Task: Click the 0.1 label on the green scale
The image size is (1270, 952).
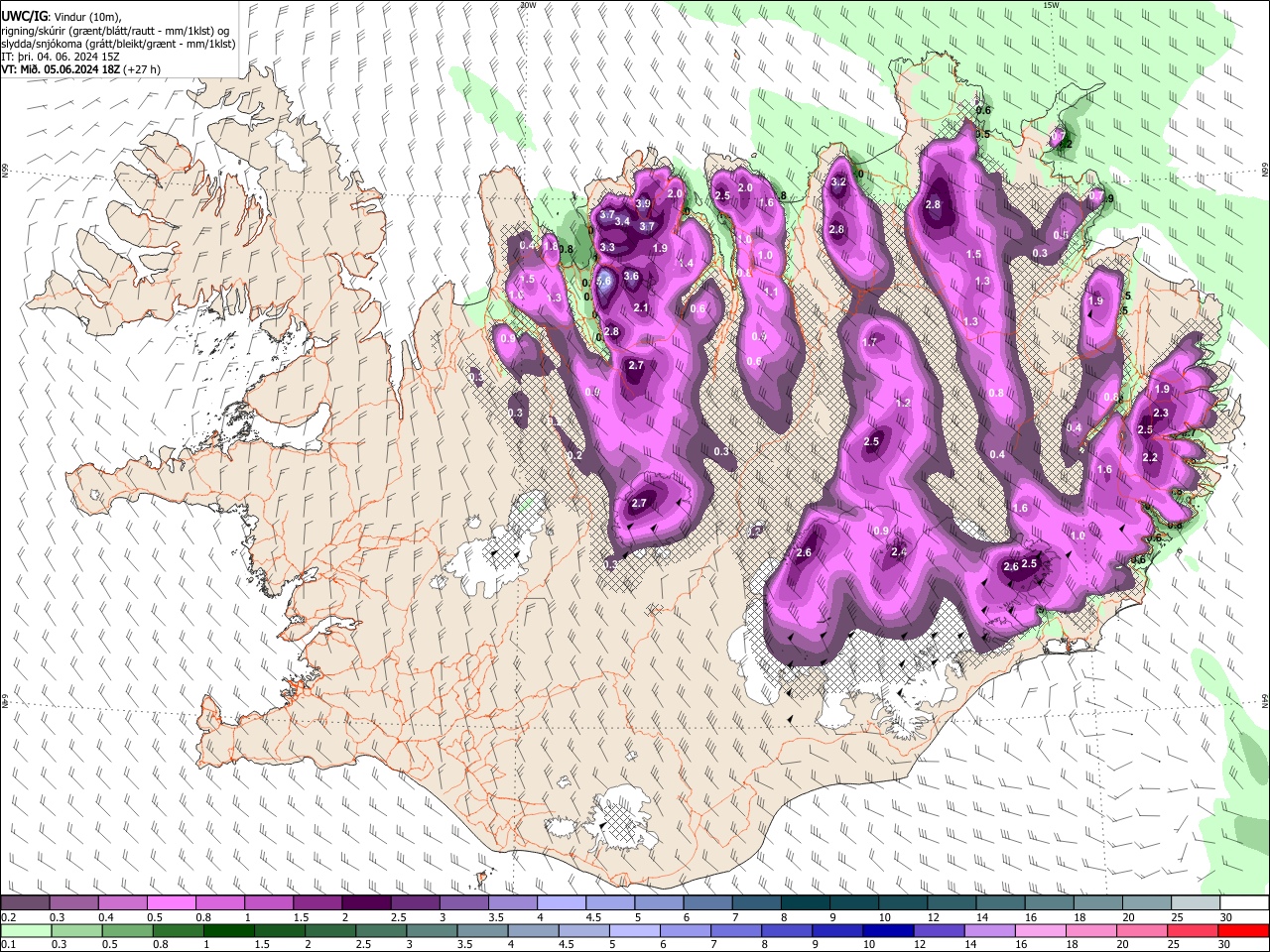Action: [x=8, y=944]
